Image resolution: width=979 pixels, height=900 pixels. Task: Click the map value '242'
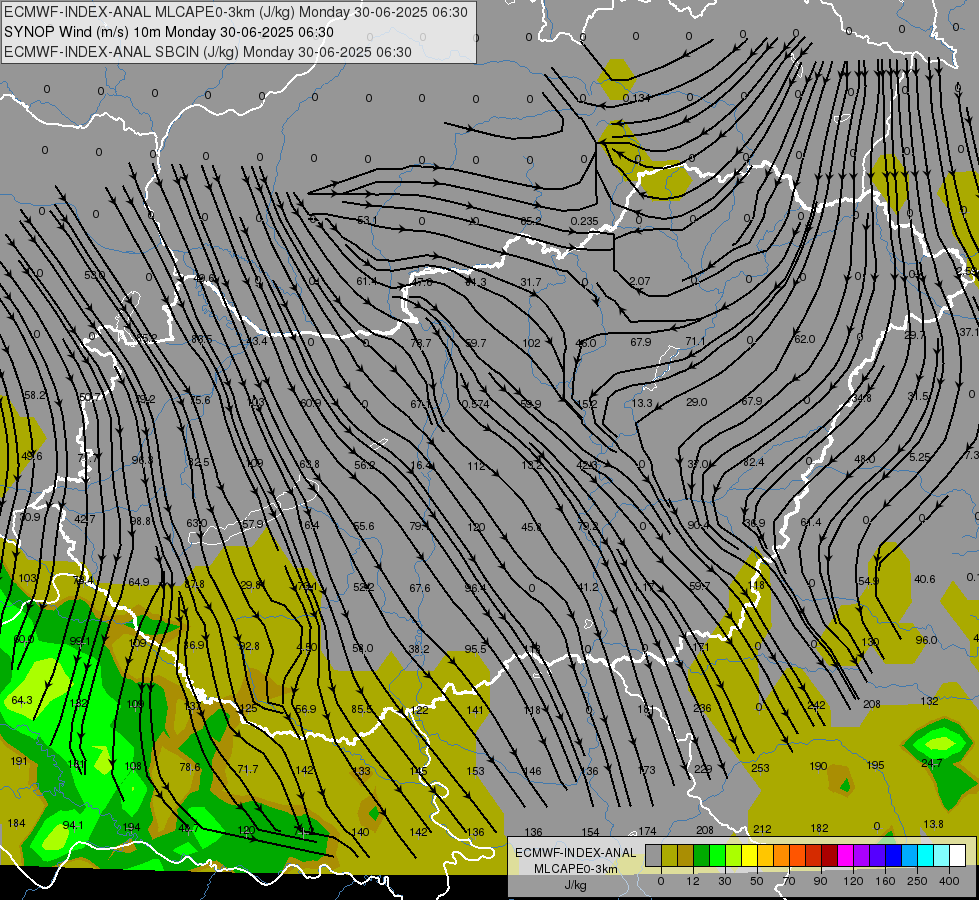click(x=816, y=705)
